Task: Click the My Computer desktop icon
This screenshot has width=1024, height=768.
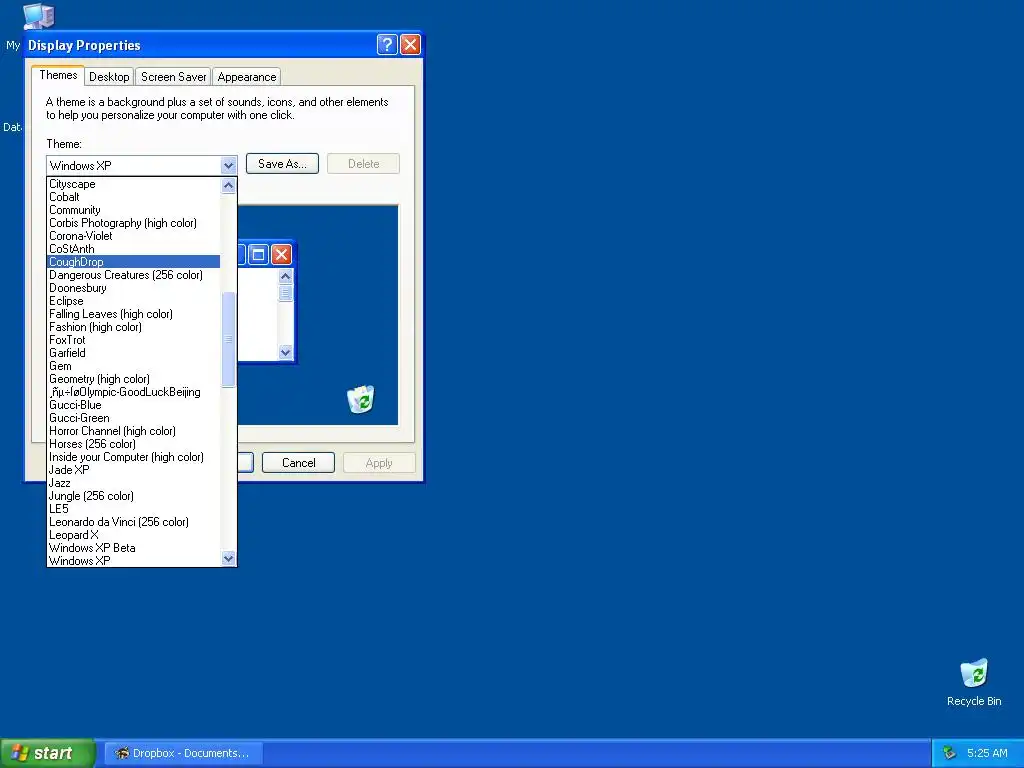Action: 38,16
